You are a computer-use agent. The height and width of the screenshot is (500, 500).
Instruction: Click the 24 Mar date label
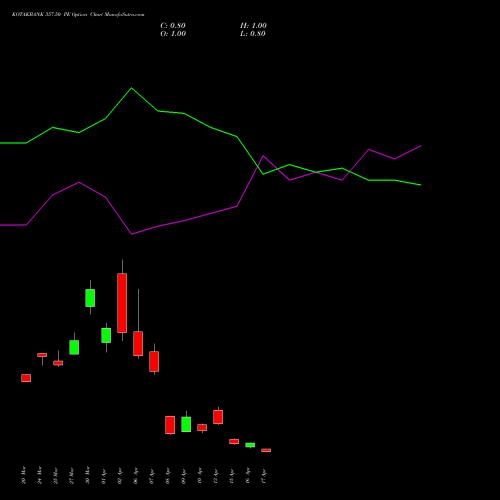pos(39,475)
